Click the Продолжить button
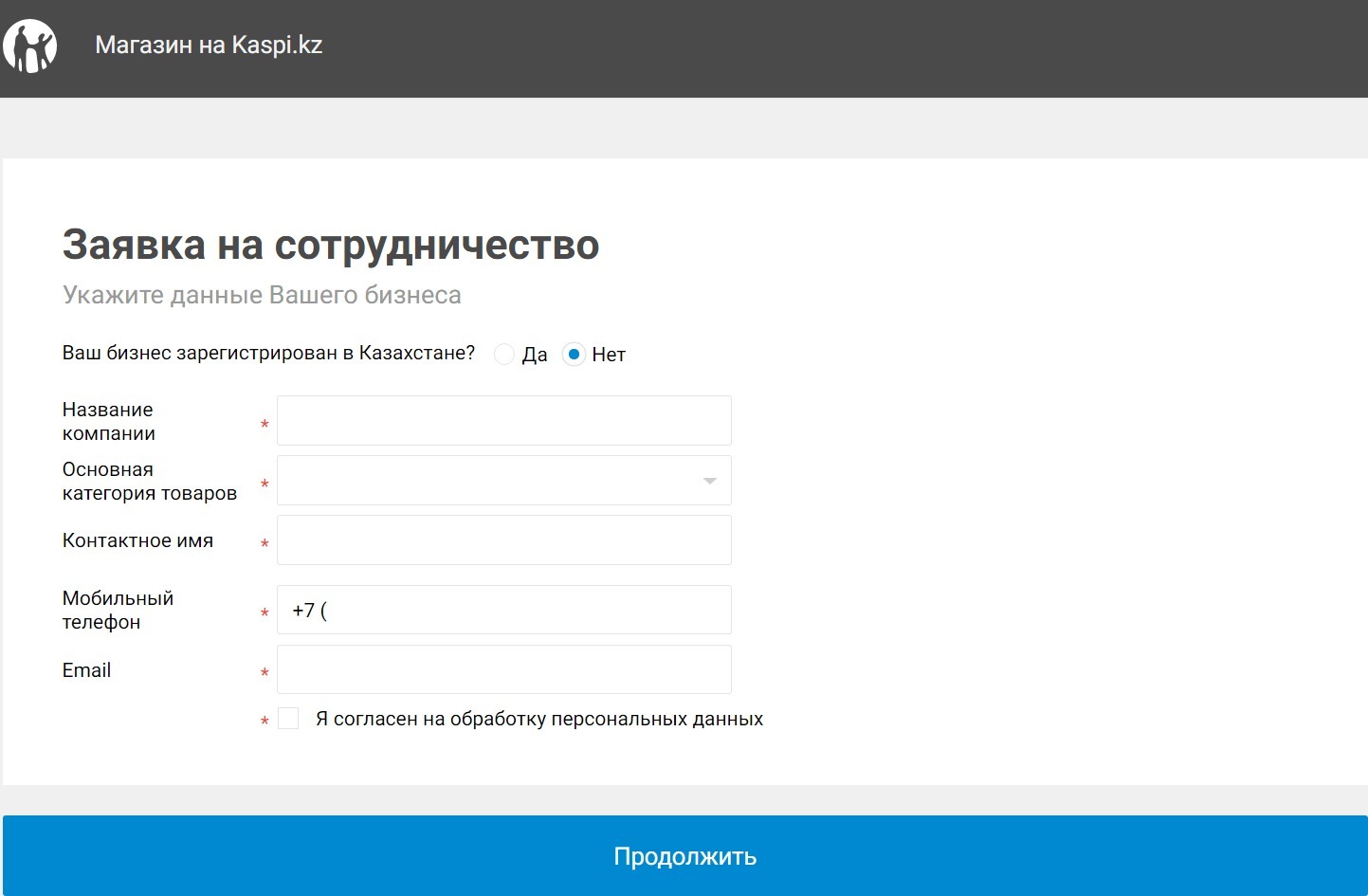The image size is (1368, 896). coord(684,856)
